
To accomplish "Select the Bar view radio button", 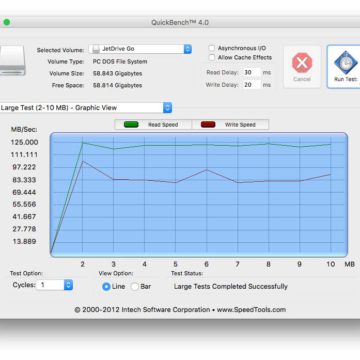I will pos(135,286).
